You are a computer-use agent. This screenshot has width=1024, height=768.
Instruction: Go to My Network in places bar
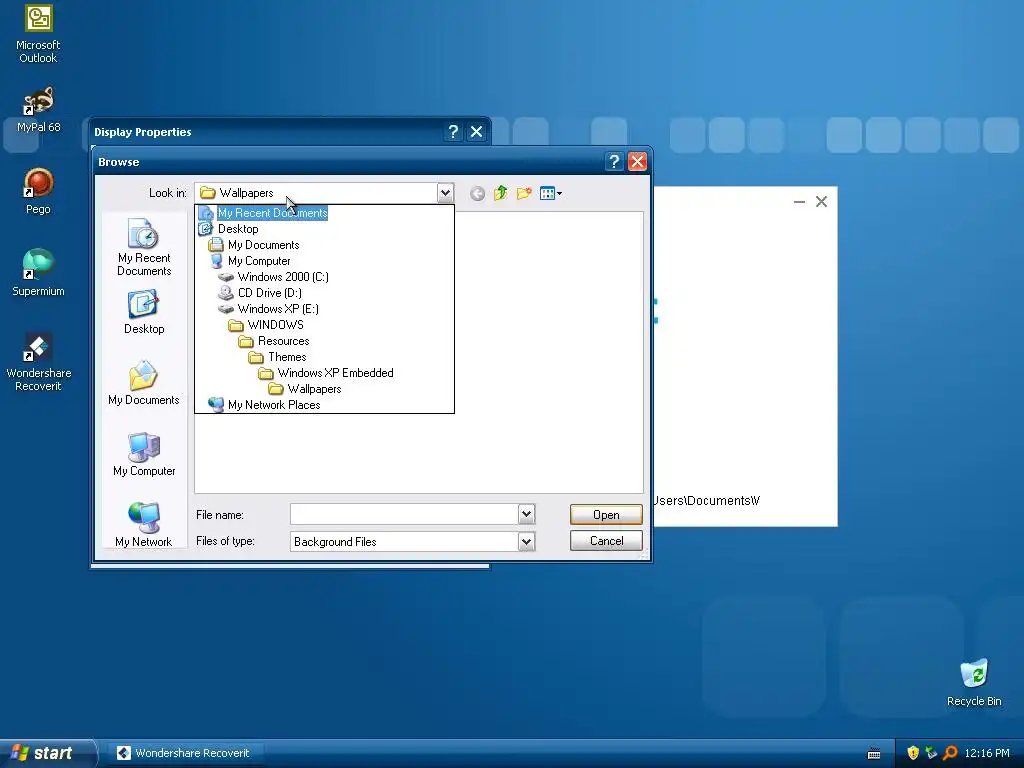point(144,524)
